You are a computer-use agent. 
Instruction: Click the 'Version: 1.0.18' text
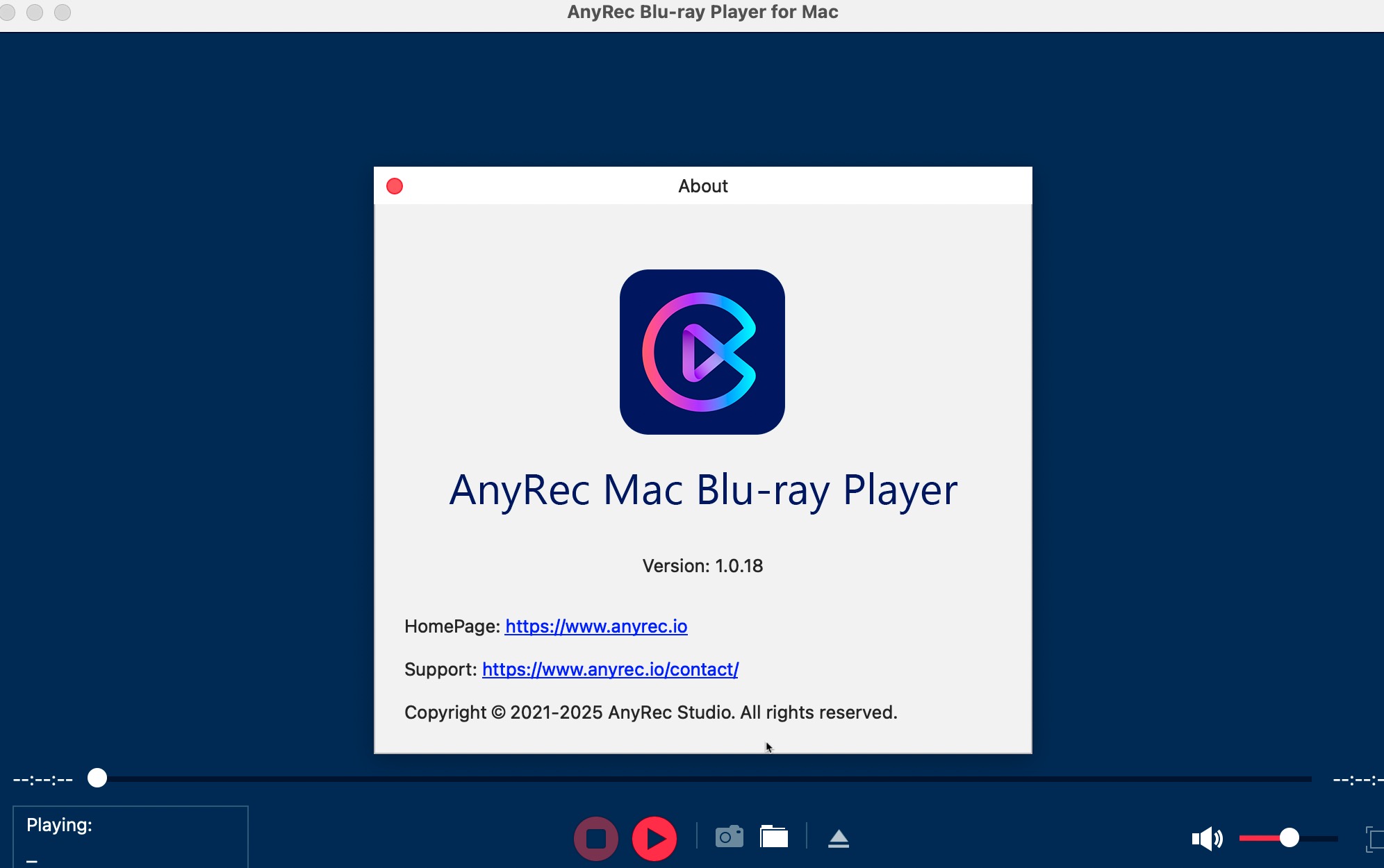coord(702,566)
